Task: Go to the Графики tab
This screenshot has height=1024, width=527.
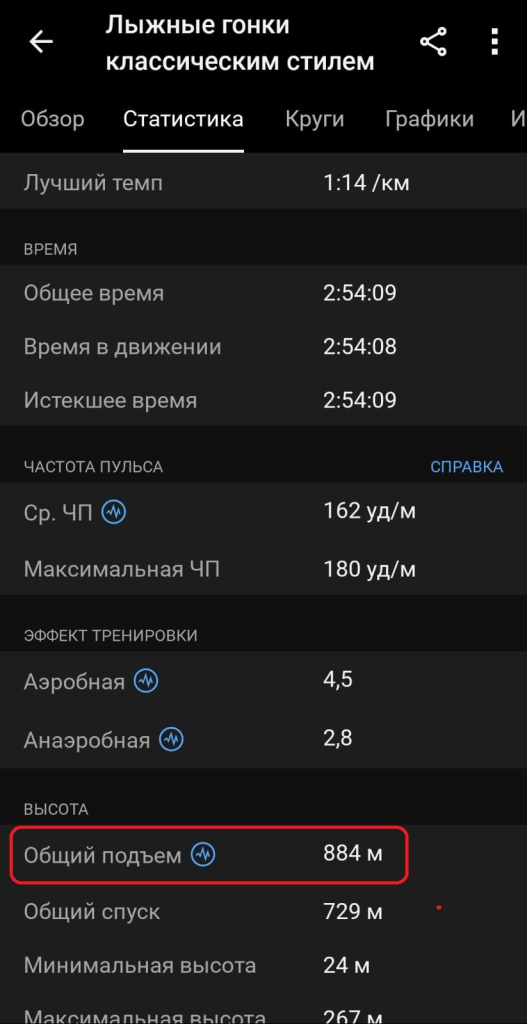Action: (429, 119)
